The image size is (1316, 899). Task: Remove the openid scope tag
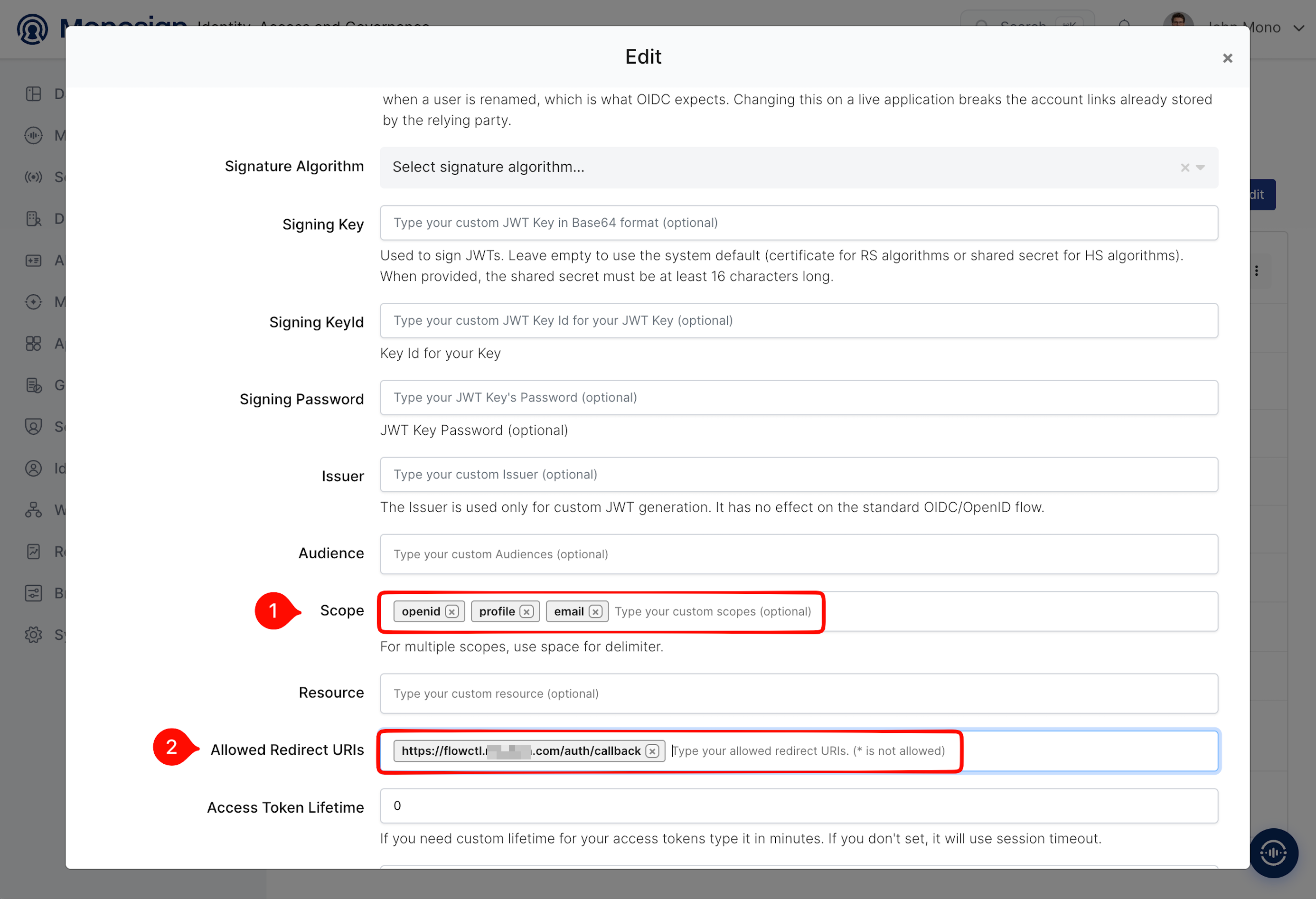click(x=451, y=612)
